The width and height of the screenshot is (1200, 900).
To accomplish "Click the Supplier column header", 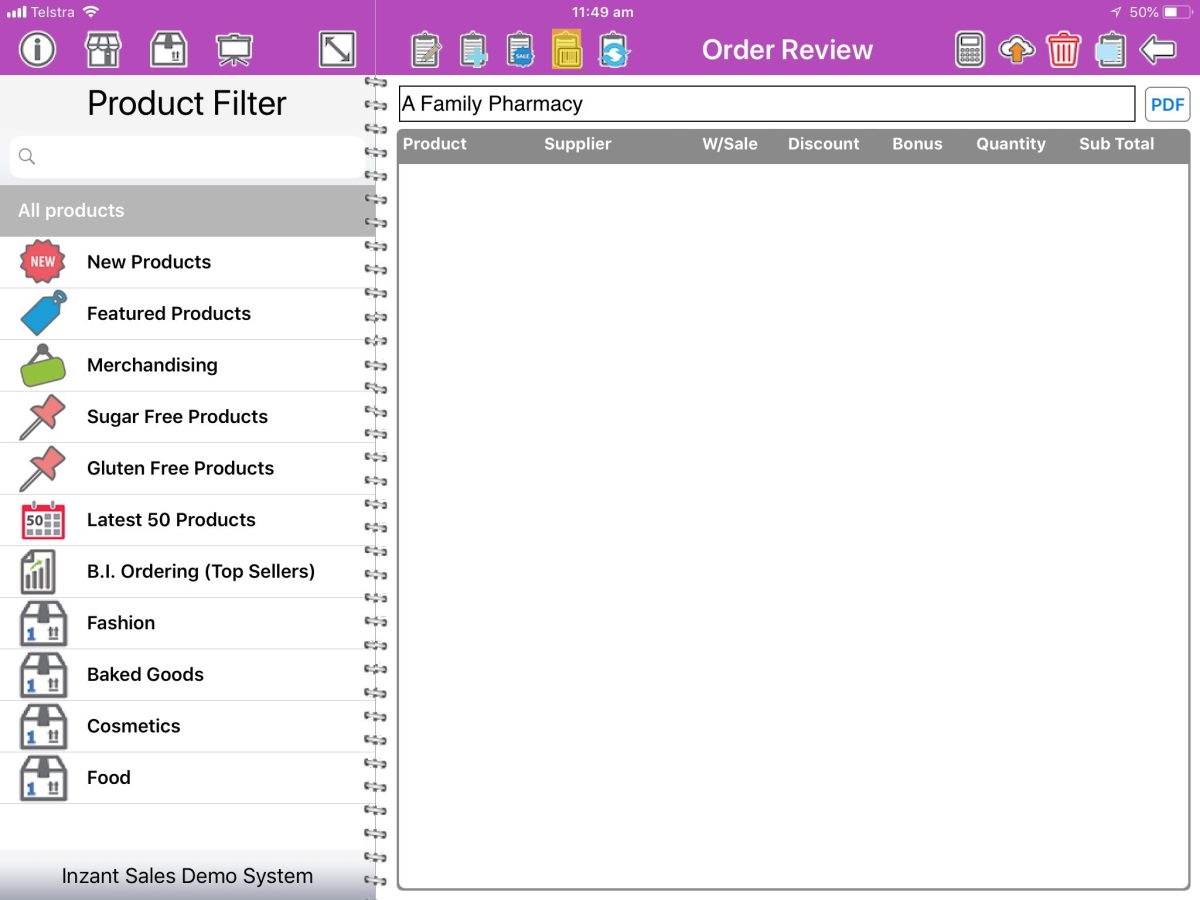I will point(578,144).
